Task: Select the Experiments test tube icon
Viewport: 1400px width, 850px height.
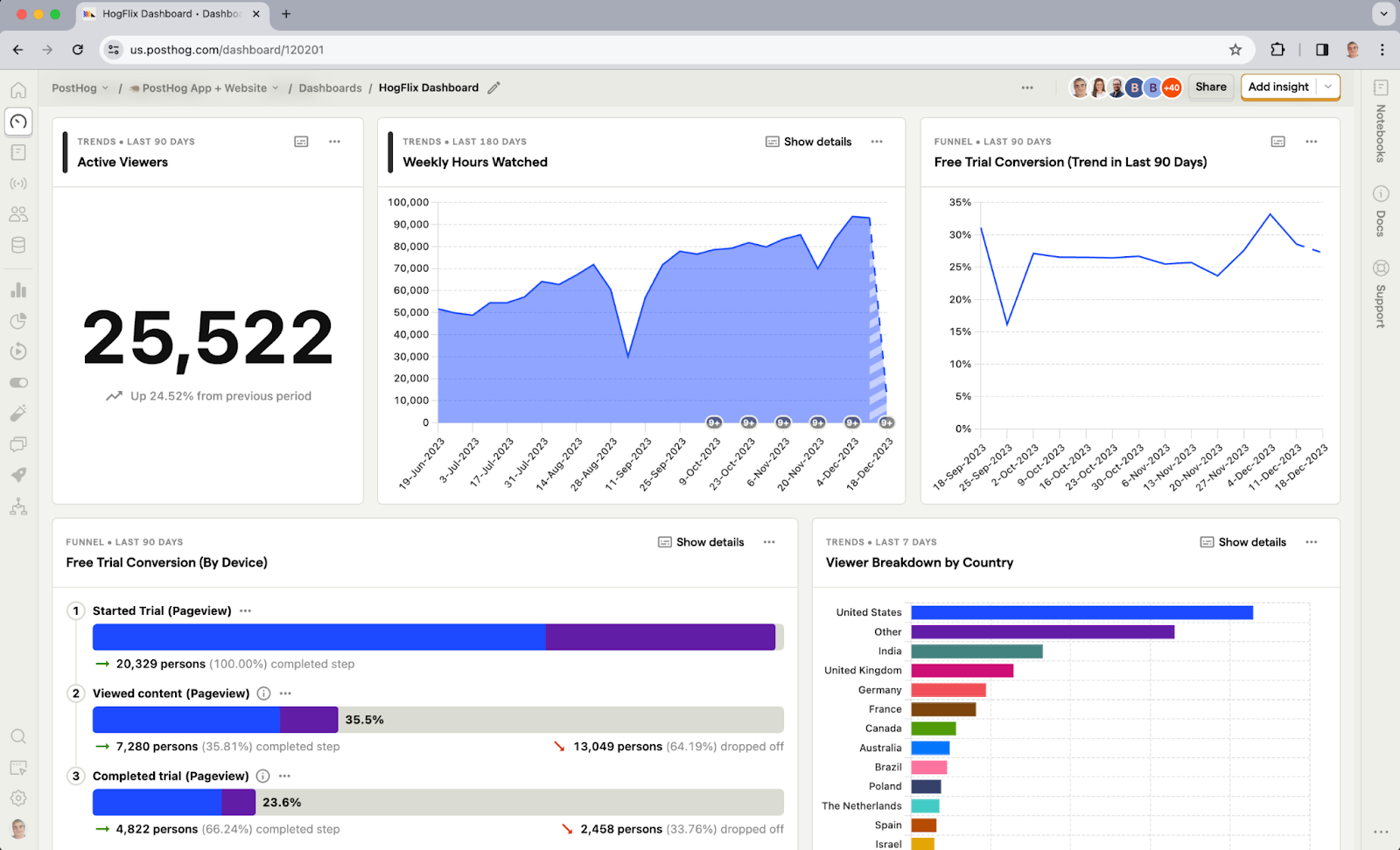Action: coord(18,413)
